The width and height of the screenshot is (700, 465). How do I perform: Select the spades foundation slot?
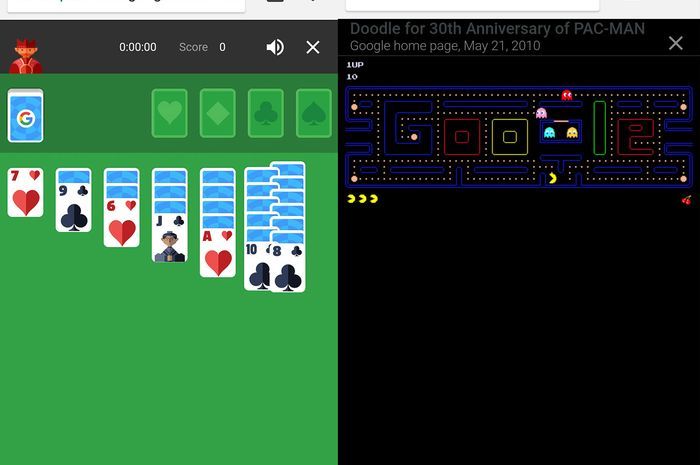pos(314,113)
